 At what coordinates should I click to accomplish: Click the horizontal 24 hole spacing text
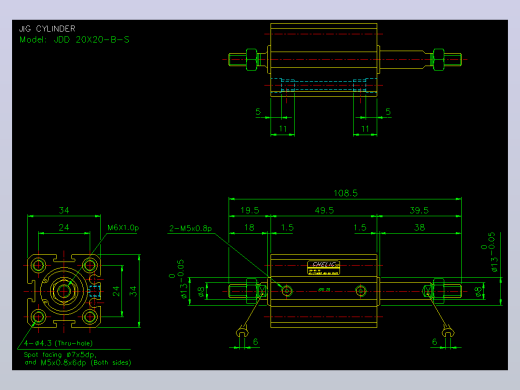point(64,227)
